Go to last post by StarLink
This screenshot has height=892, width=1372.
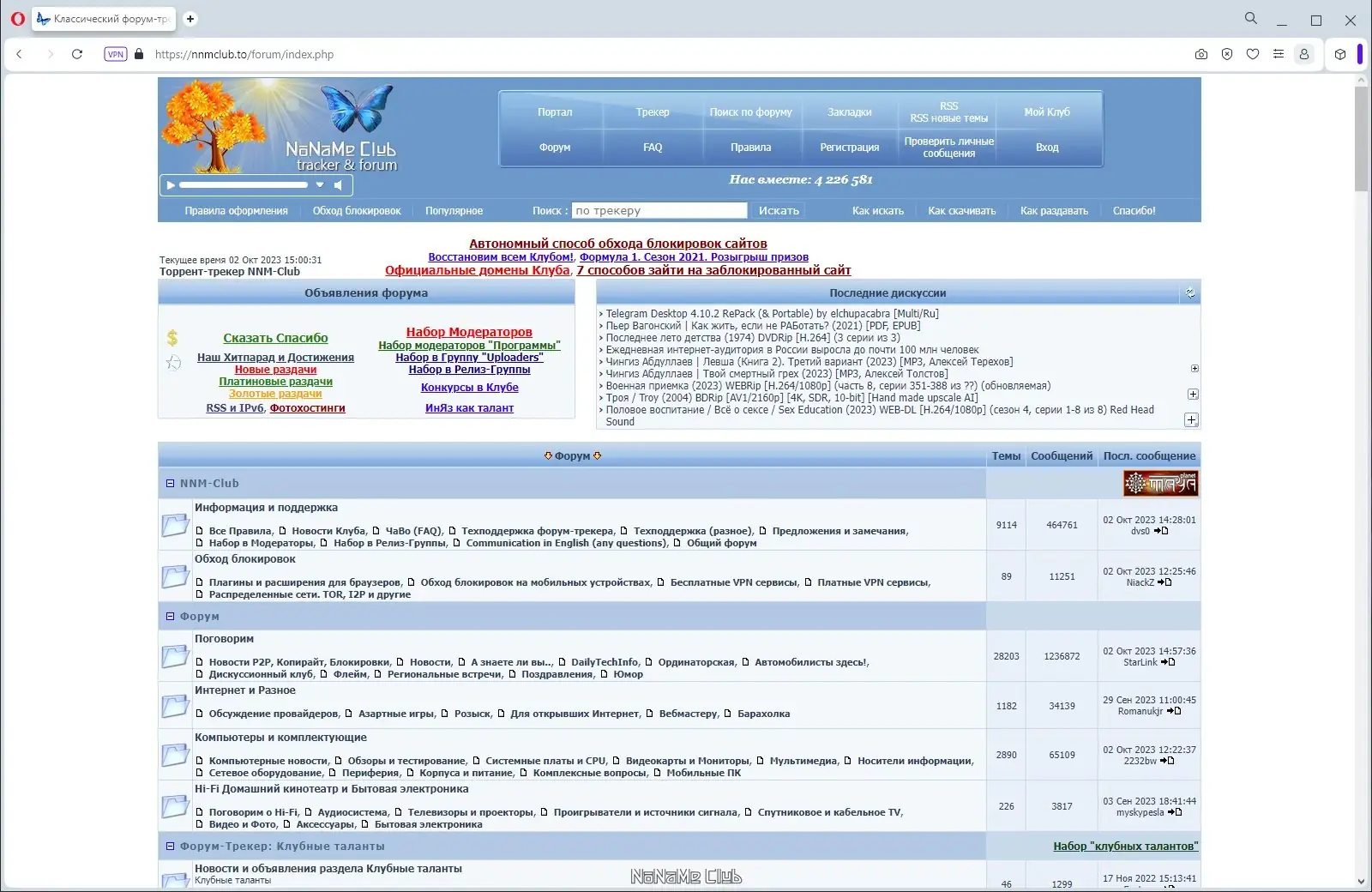tap(1168, 662)
